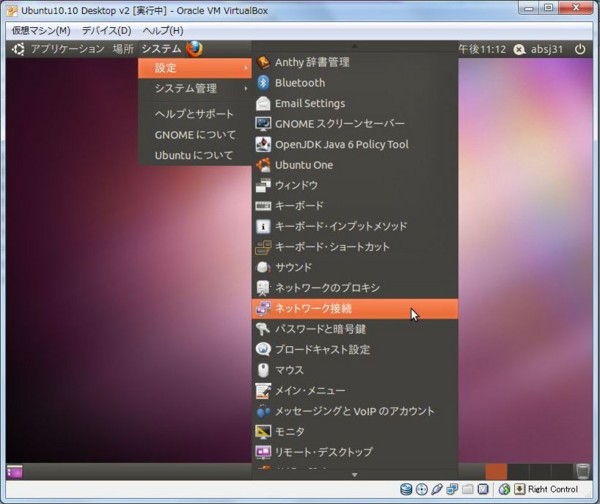Click the リモート・デスクトップ icon
Image resolution: width=600 pixels, height=504 pixels.
point(263,452)
